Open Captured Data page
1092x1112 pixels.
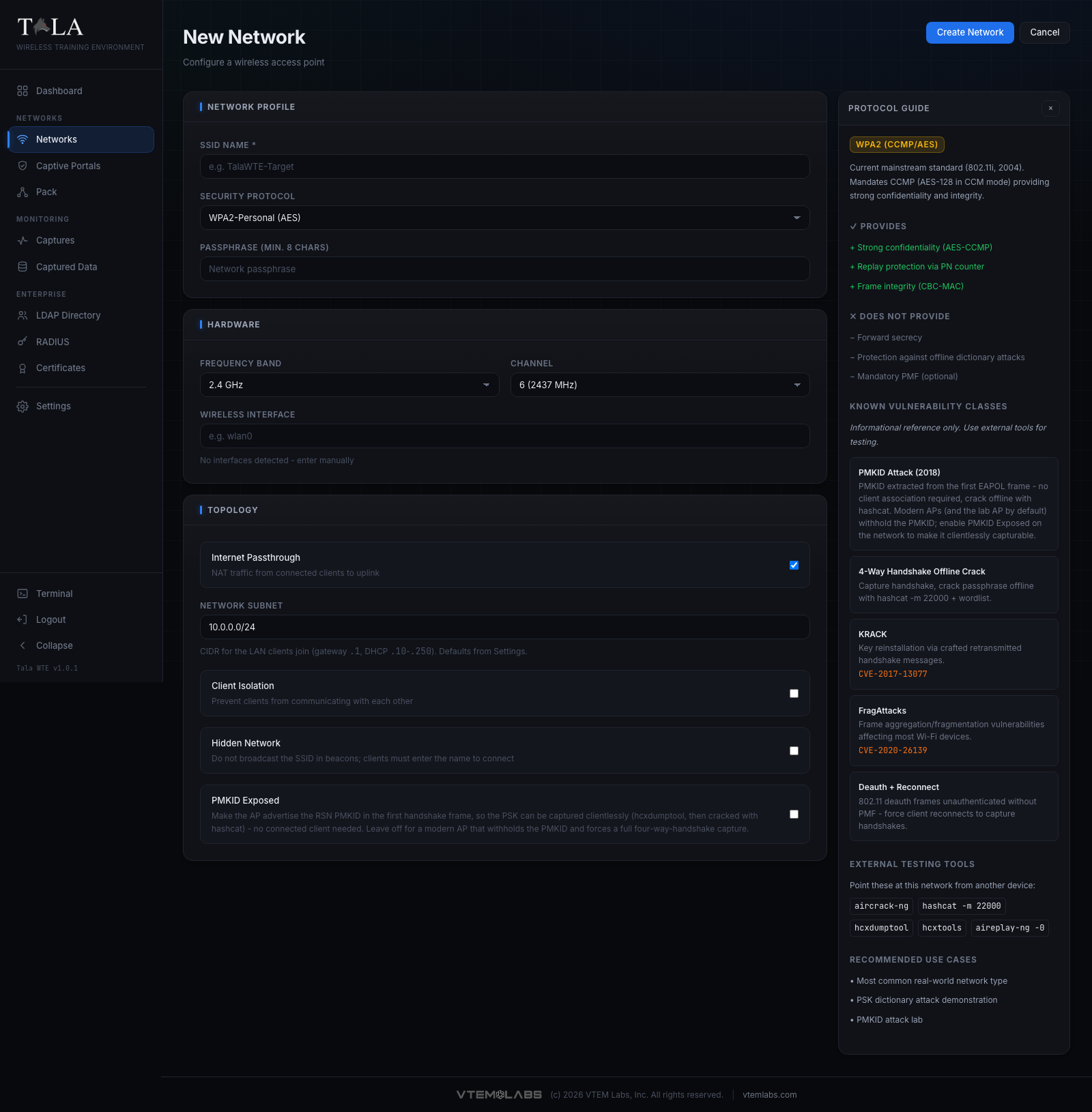click(x=81, y=267)
